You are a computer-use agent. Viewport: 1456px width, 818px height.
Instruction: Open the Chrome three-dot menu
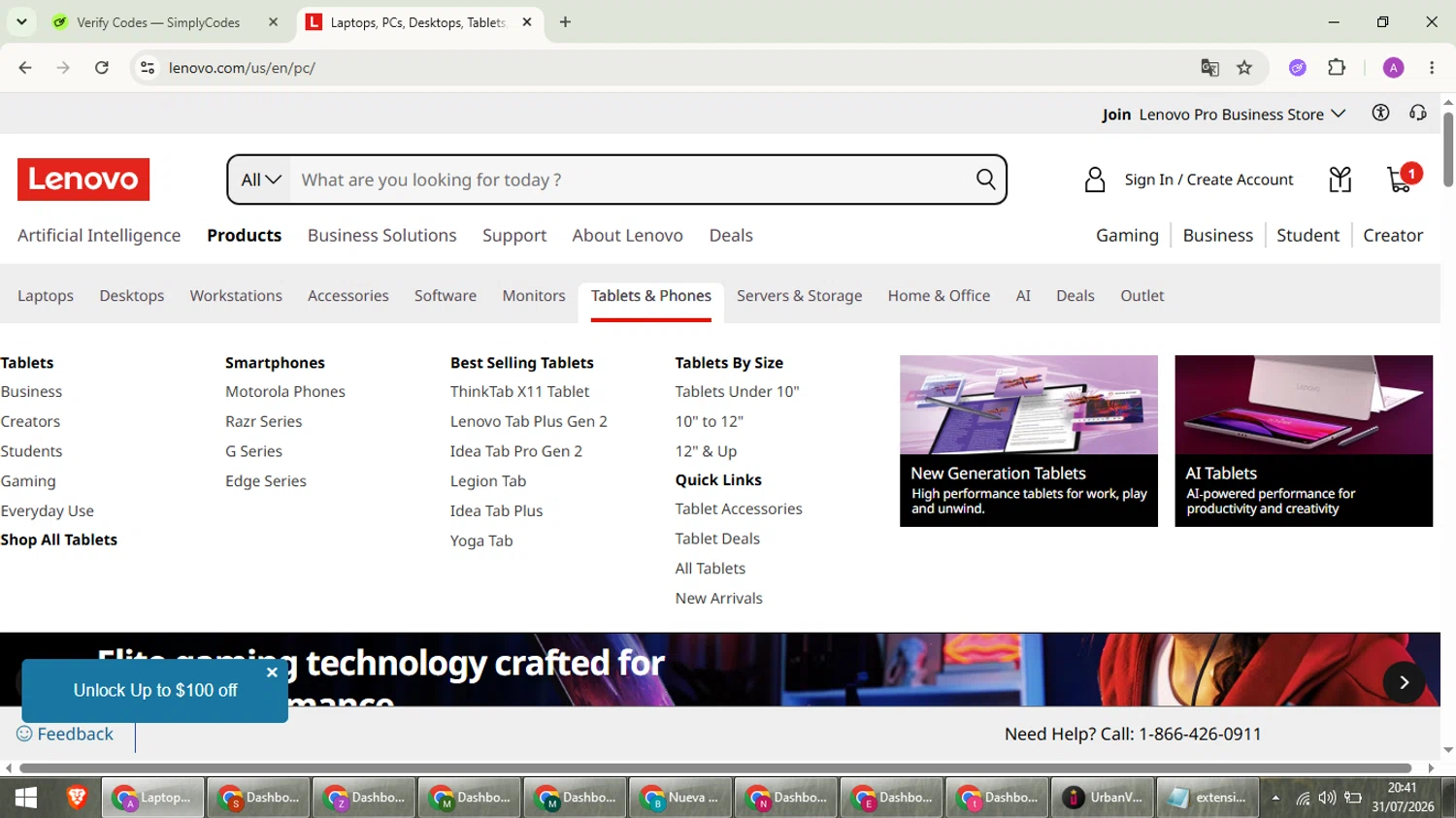[x=1432, y=68]
